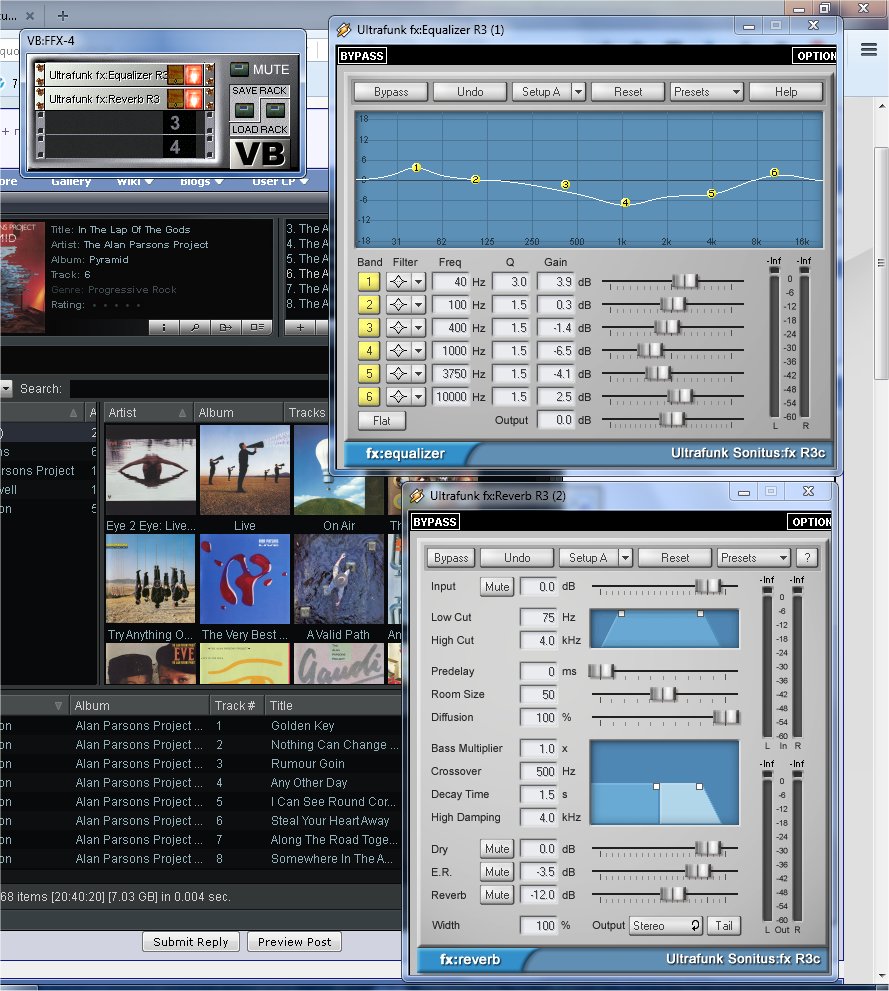The height and width of the screenshot is (991, 889).
Task: Toggle equalizer band 2 yellow button
Action: [x=369, y=305]
